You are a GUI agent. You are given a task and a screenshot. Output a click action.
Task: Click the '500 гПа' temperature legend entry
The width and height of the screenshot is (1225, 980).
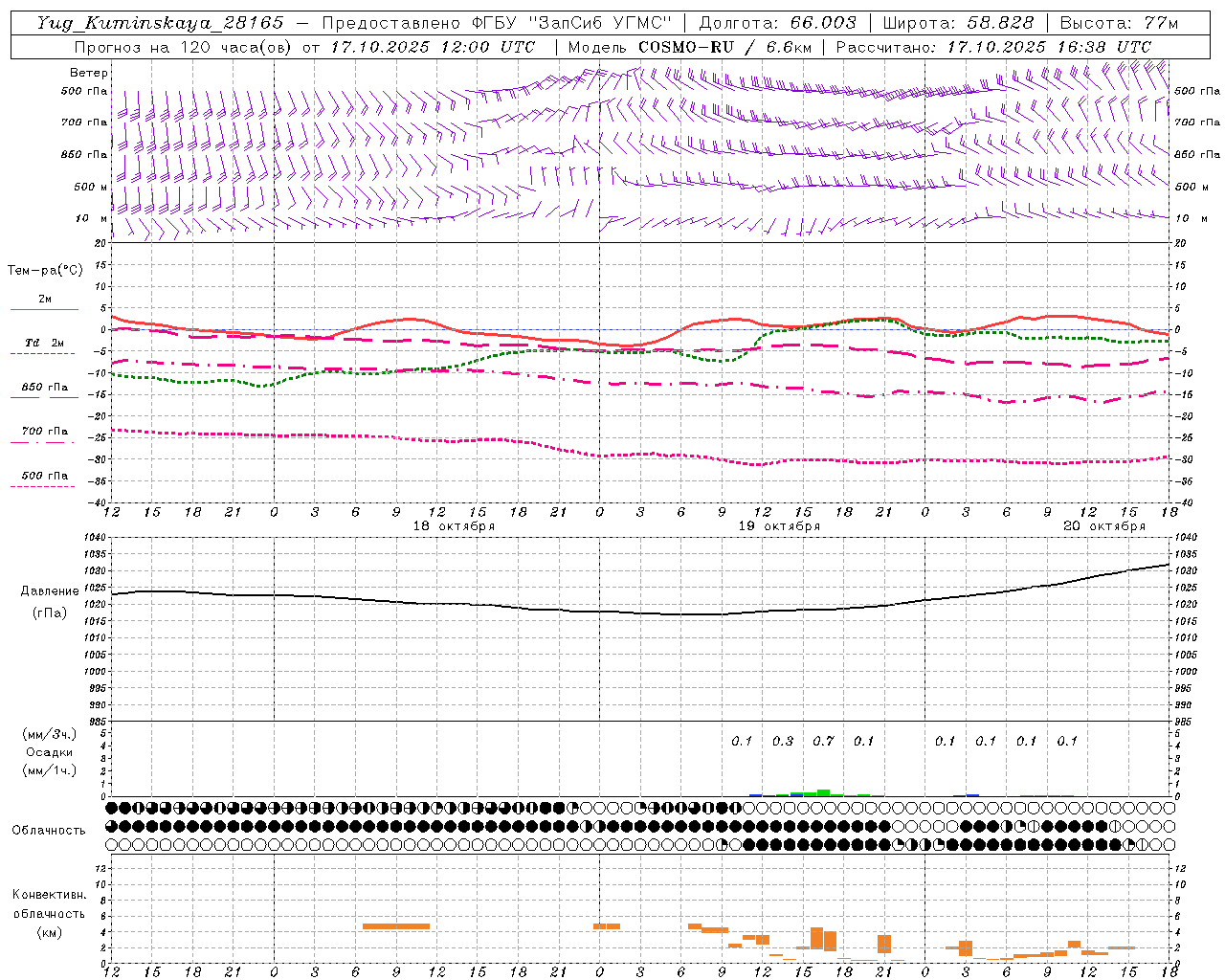45,476
